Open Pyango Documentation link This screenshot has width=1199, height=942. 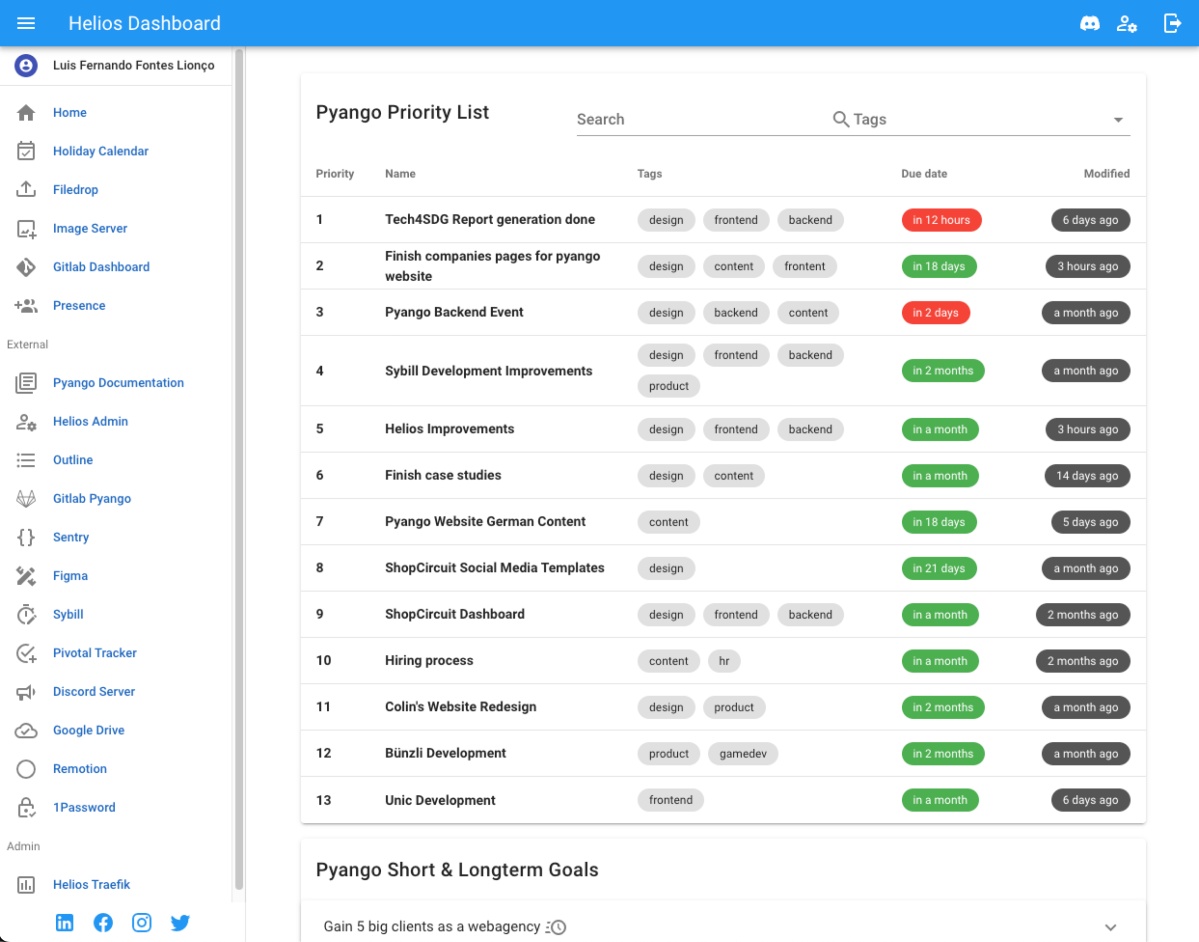pos(118,383)
